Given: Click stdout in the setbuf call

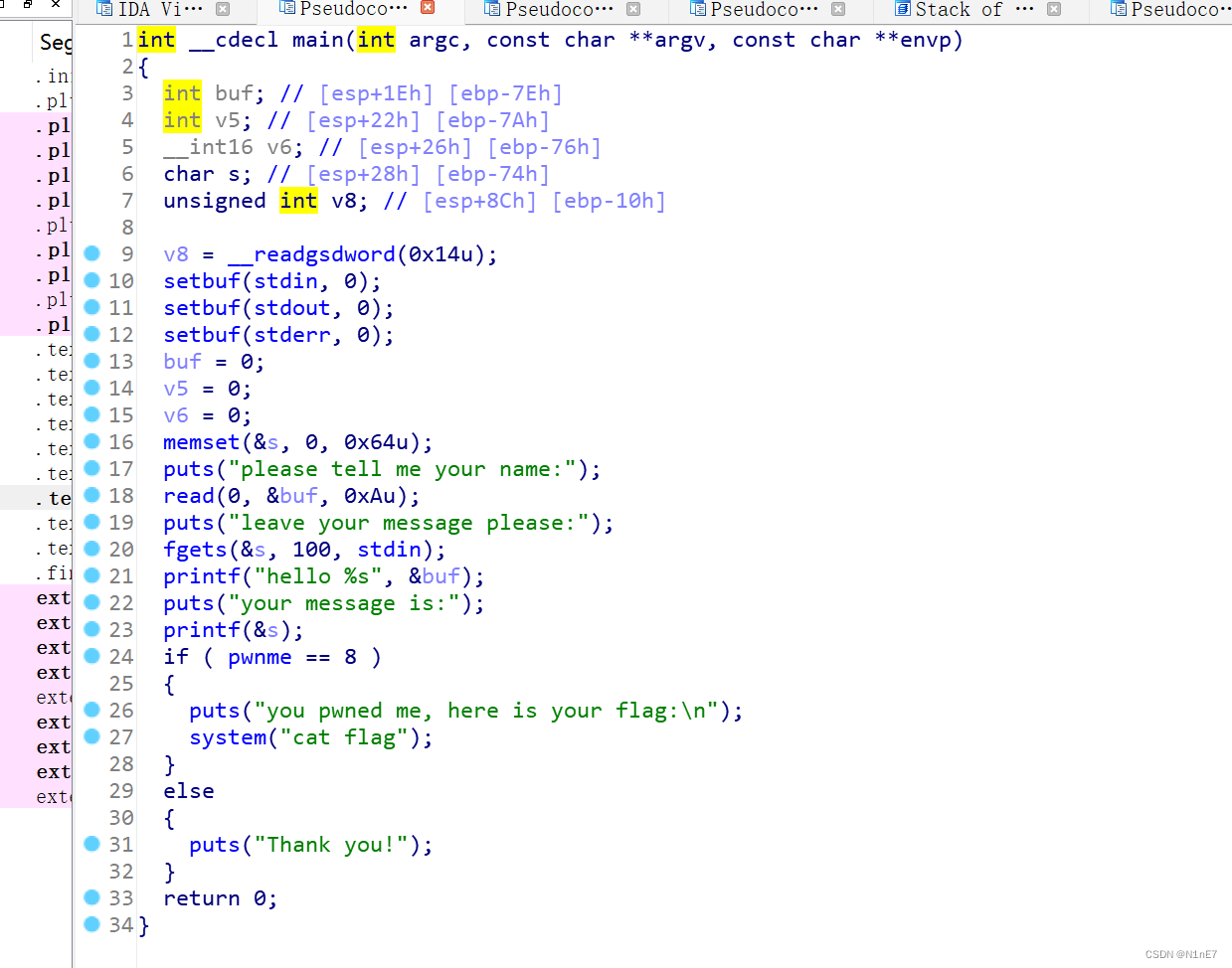Looking at the screenshot, I should [x=292, y=308].
